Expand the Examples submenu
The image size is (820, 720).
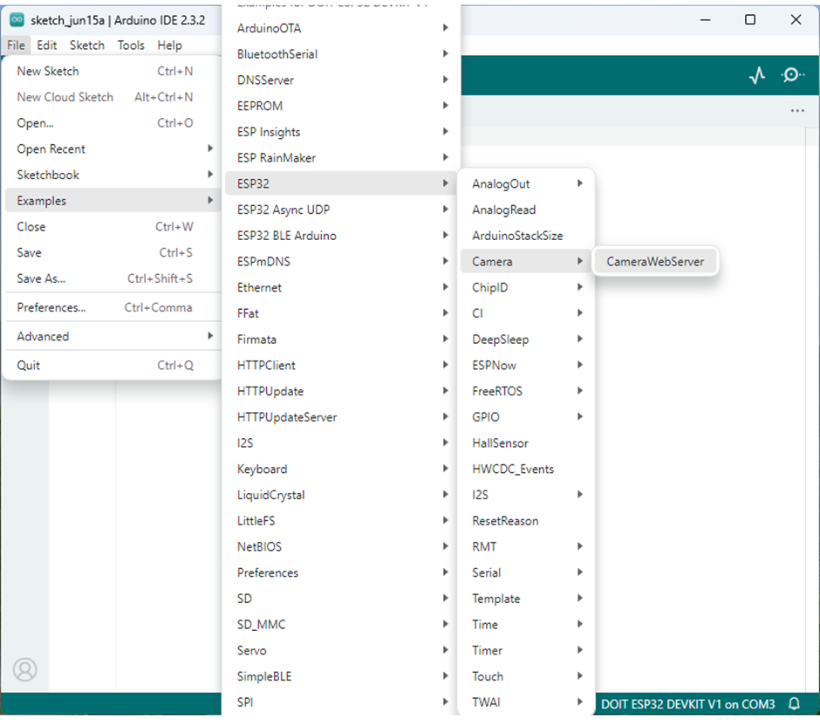coord(111,201)
